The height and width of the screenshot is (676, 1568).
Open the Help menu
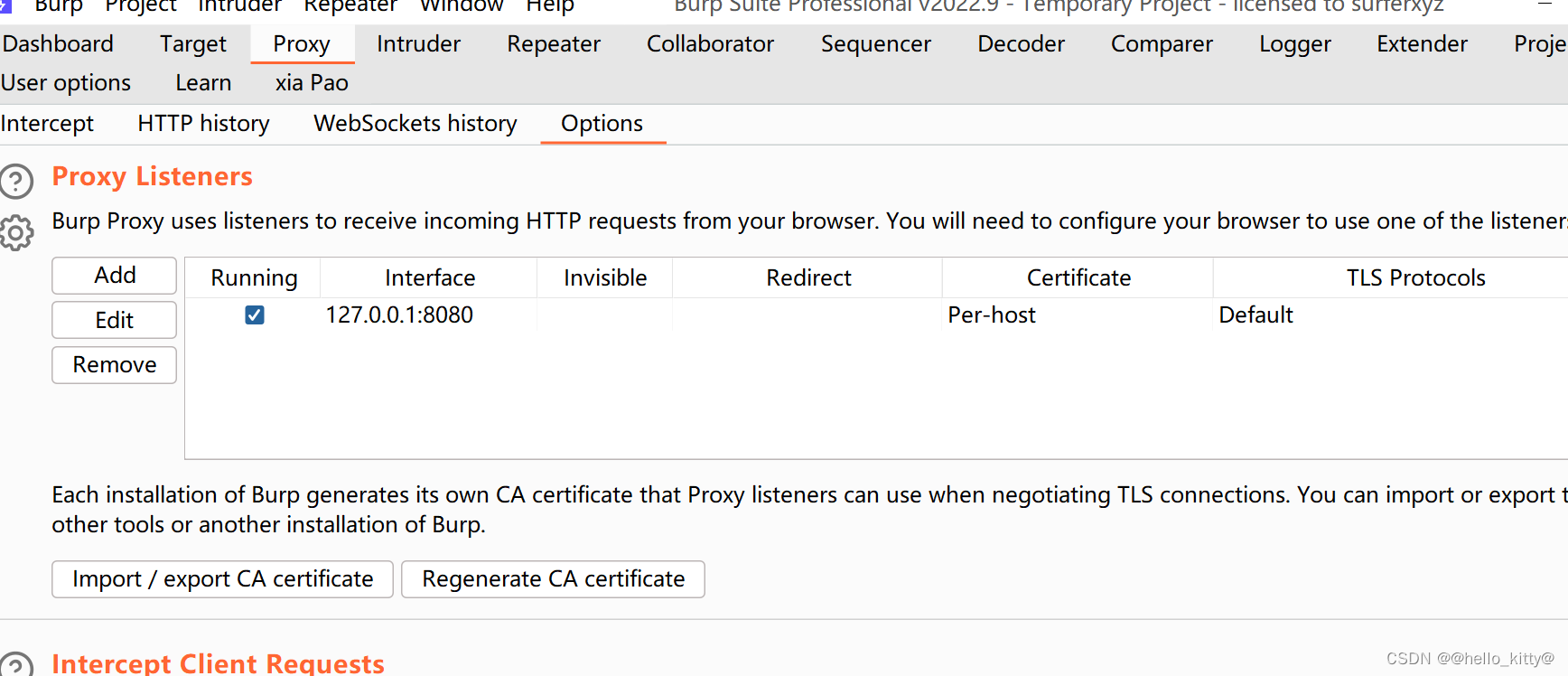[x=550, y=6]
